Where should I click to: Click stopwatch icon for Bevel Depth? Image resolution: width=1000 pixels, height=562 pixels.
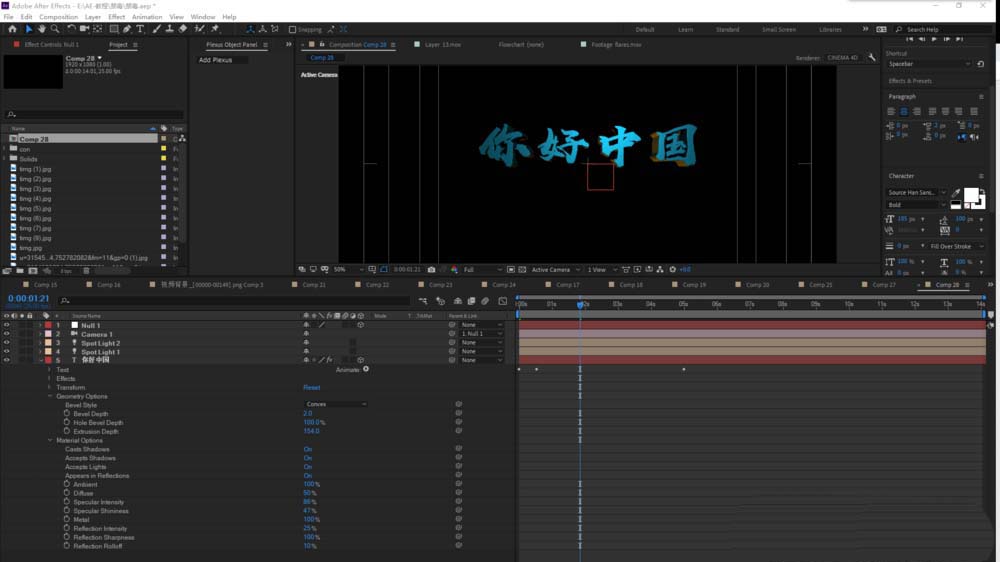[x=67, y=413]
